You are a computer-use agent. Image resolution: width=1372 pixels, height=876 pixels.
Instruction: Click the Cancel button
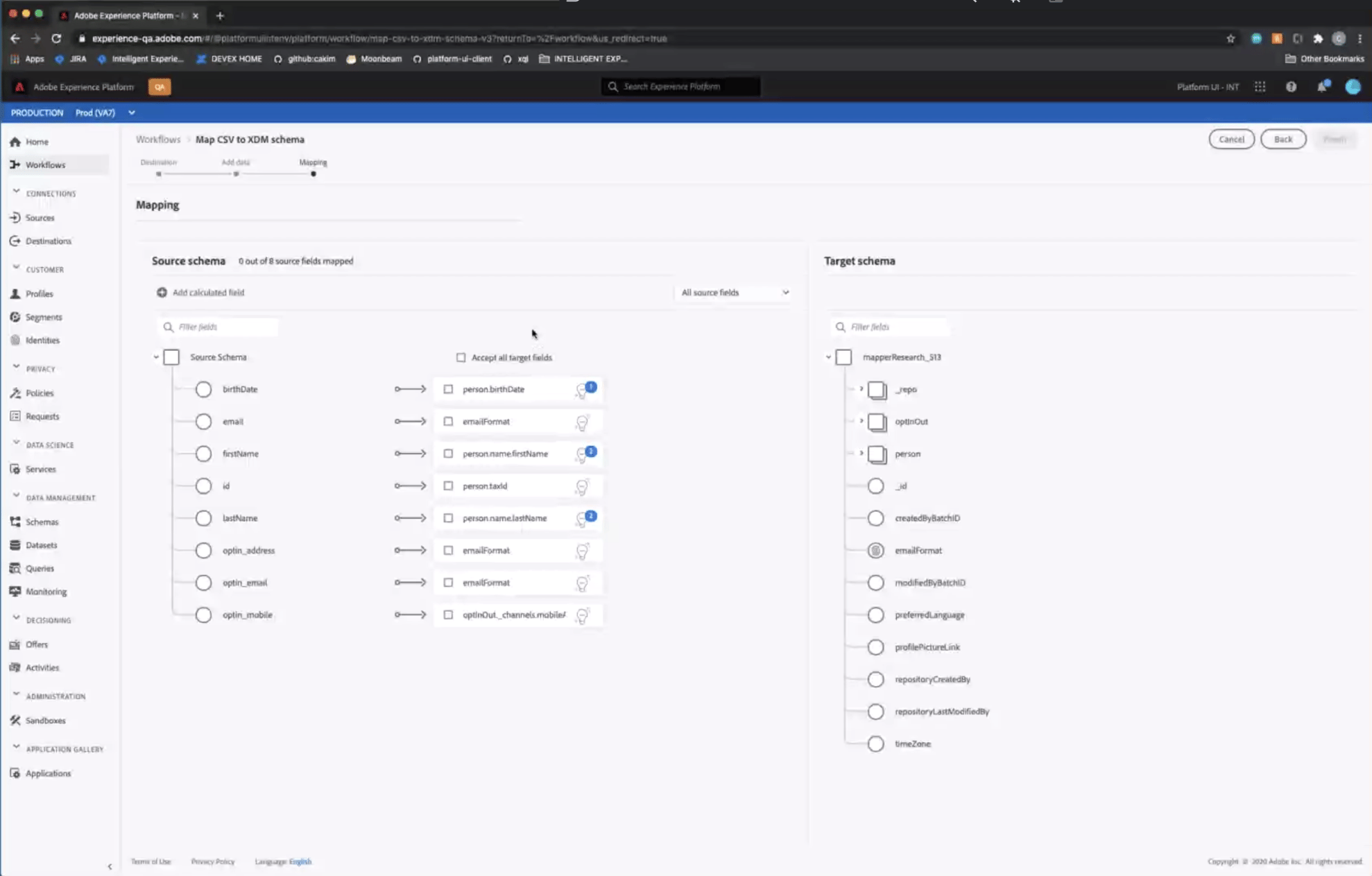(x=1231, y=139)
